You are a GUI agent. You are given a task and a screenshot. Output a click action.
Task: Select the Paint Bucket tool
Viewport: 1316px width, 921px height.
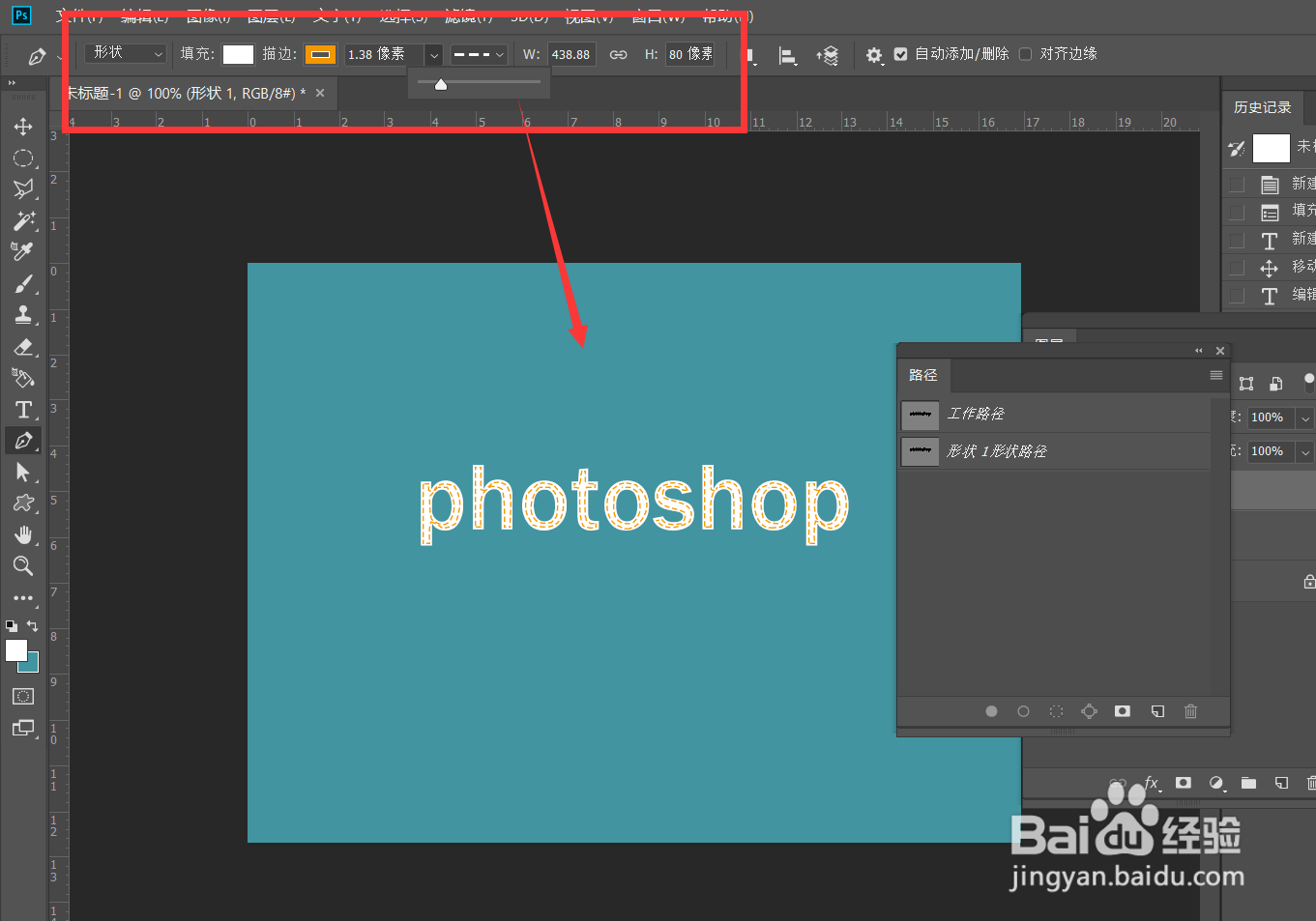pos(23,378)
